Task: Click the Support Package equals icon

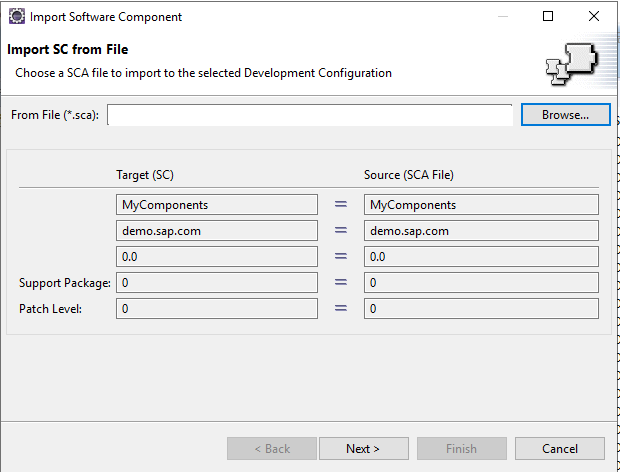Action: pyautogui.click(x=341, y=282)
